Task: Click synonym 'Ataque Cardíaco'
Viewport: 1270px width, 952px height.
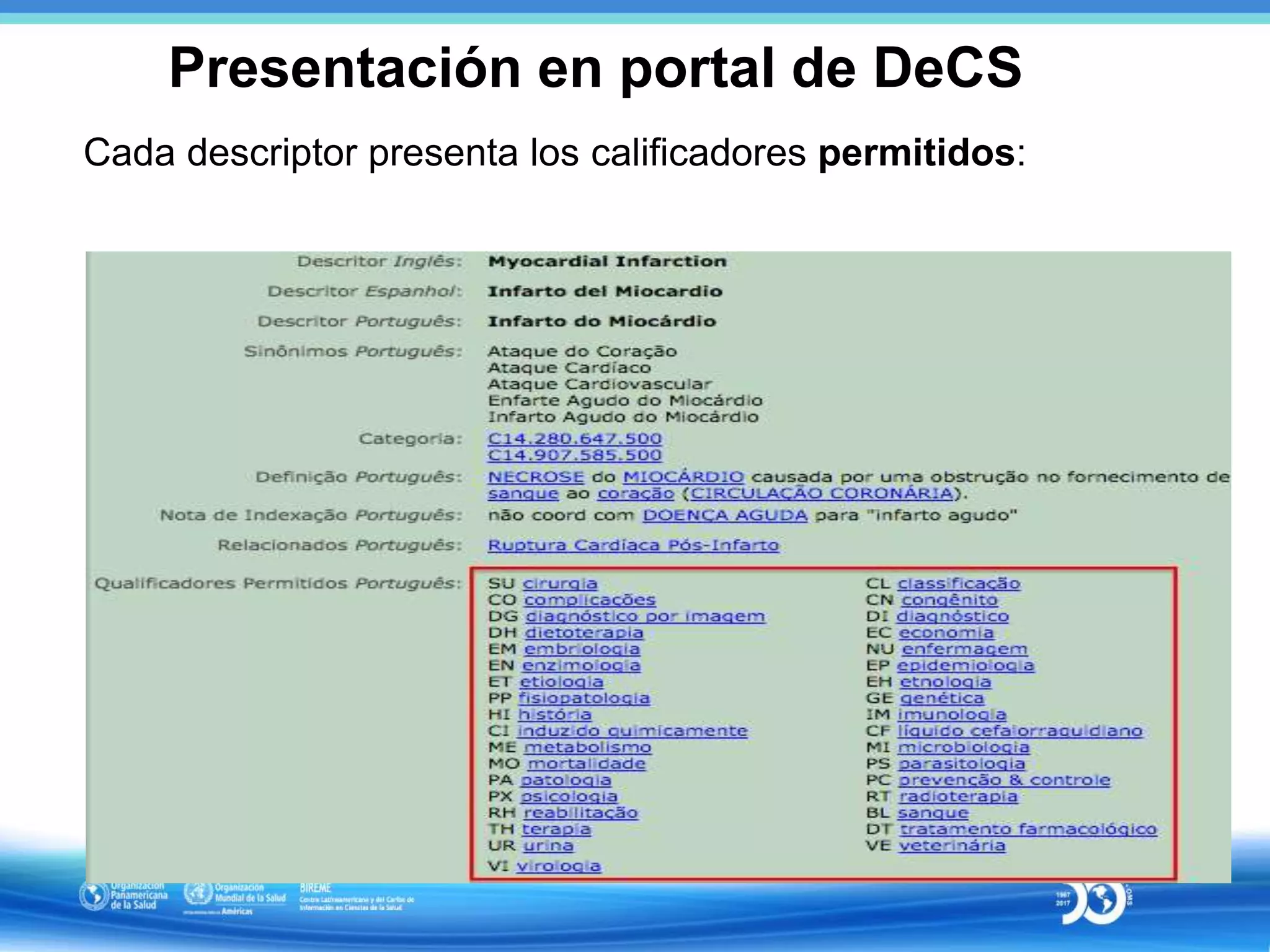Action: tap(569, 368)
